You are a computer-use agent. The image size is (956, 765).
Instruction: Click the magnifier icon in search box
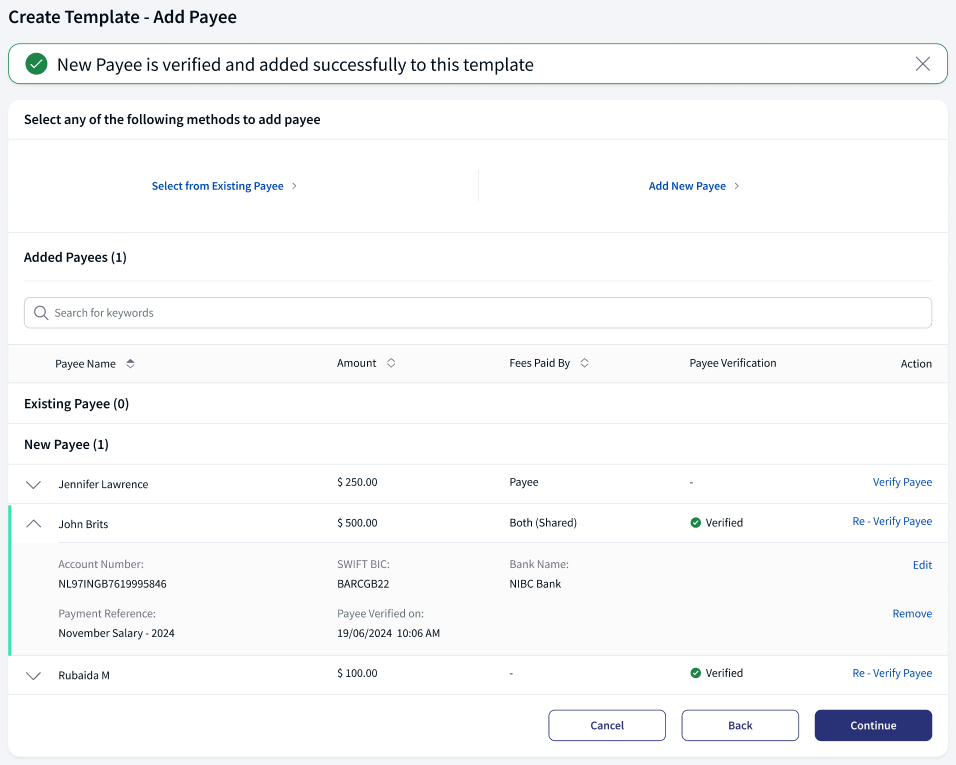tap(41, 313)
